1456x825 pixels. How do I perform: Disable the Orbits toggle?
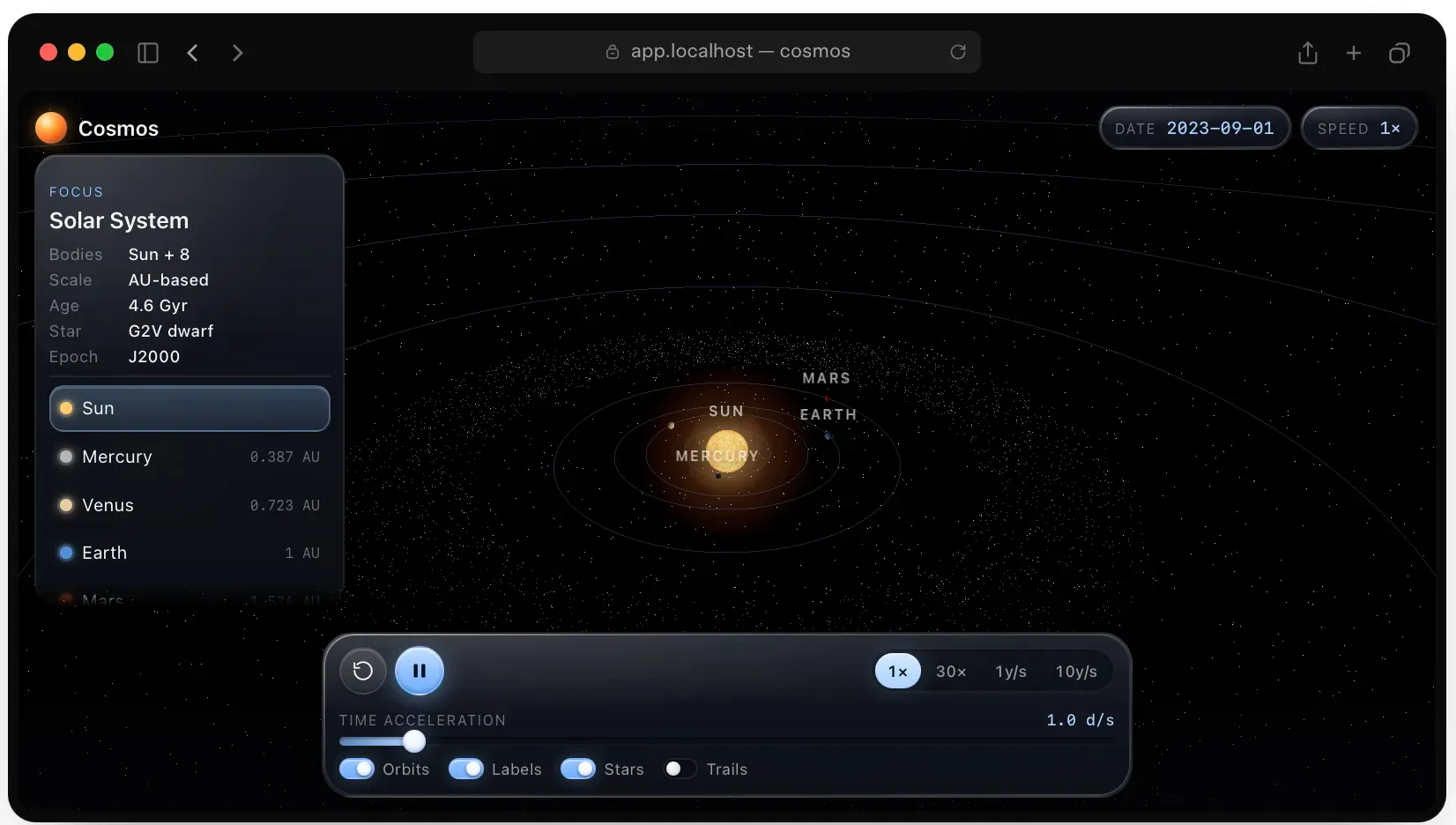(x=357, y=769)
